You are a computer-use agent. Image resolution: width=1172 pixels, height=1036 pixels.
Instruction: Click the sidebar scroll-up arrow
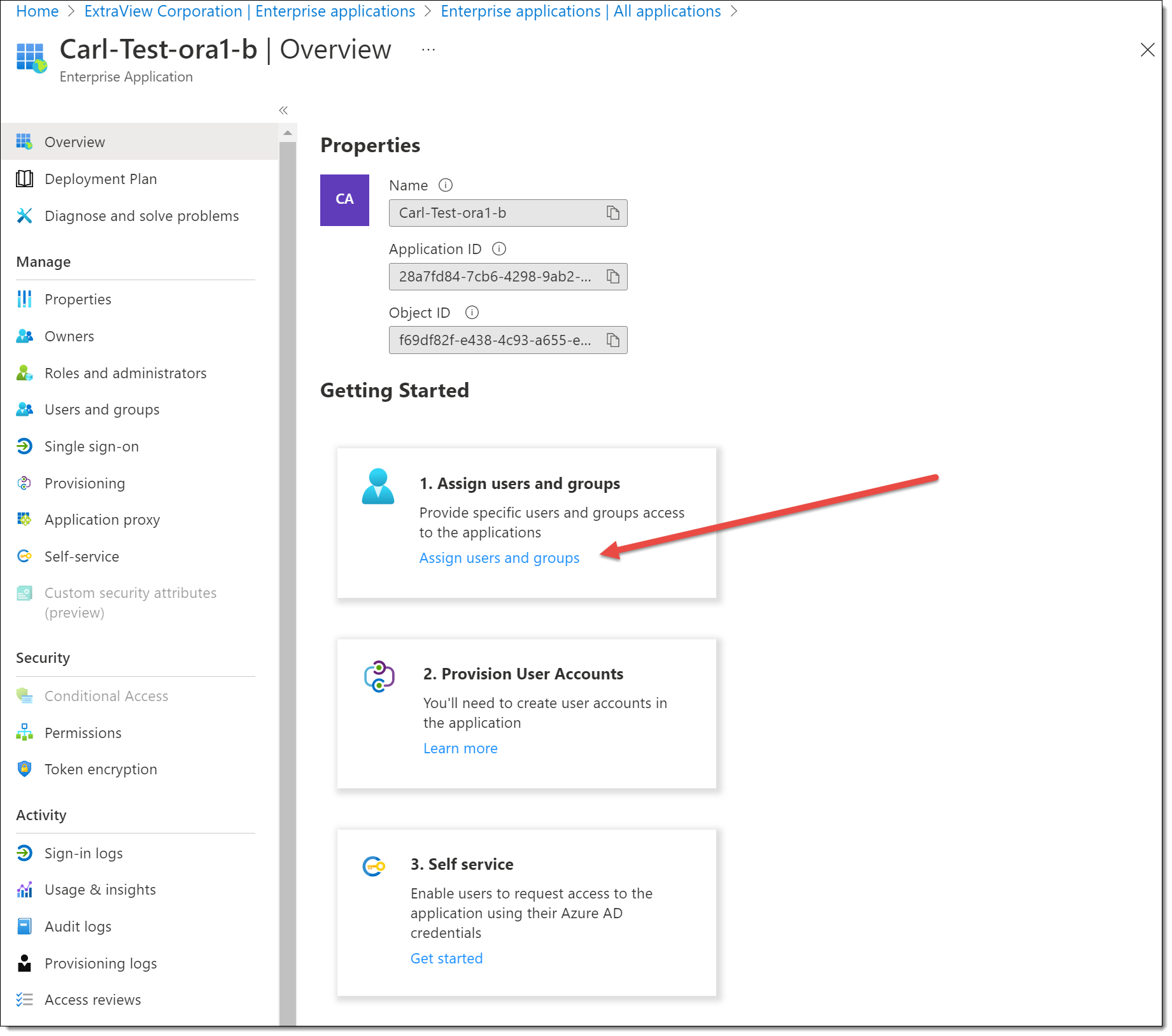(288, 132)
